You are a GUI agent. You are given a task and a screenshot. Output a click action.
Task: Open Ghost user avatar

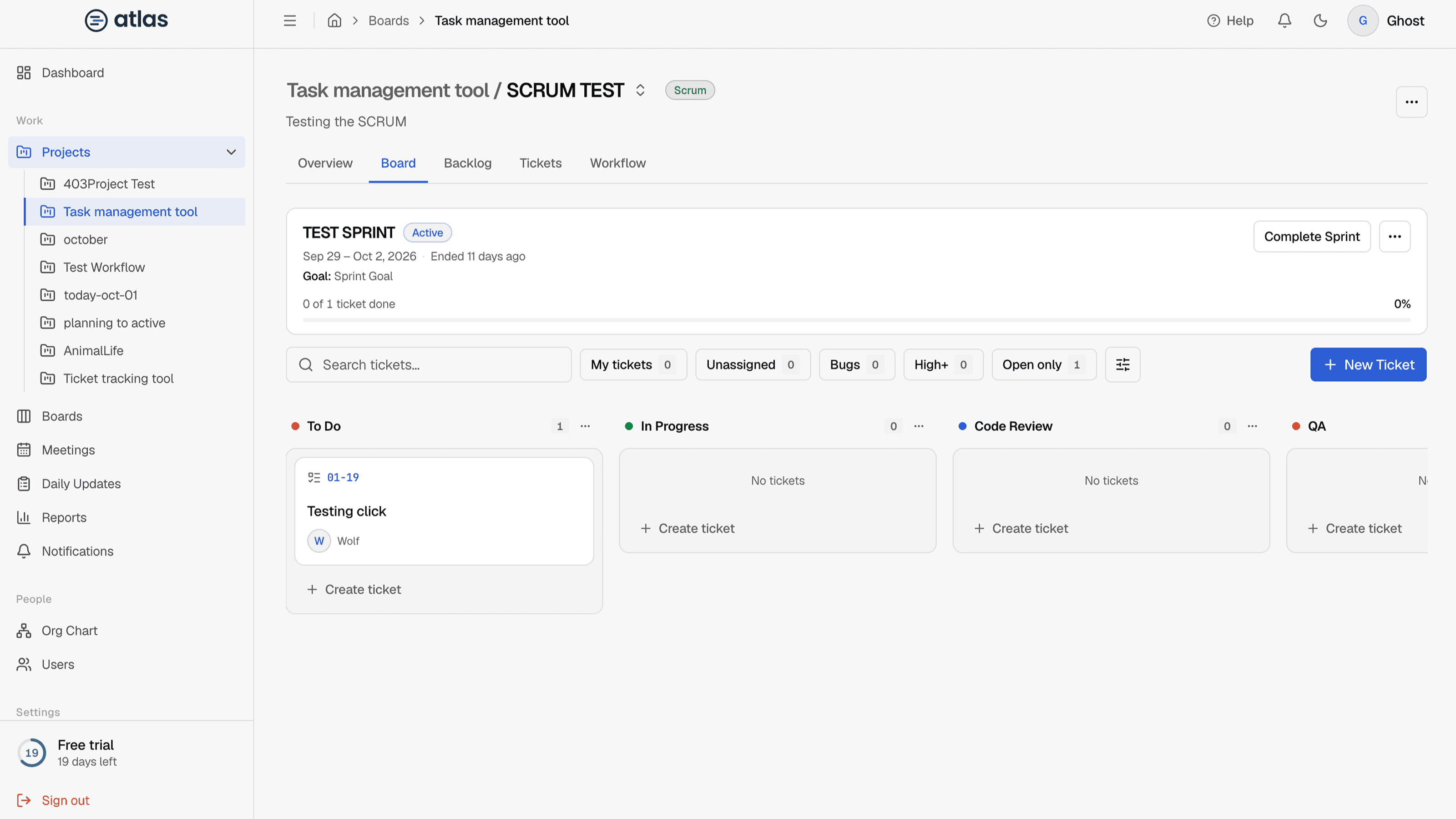click(1363, 21)
